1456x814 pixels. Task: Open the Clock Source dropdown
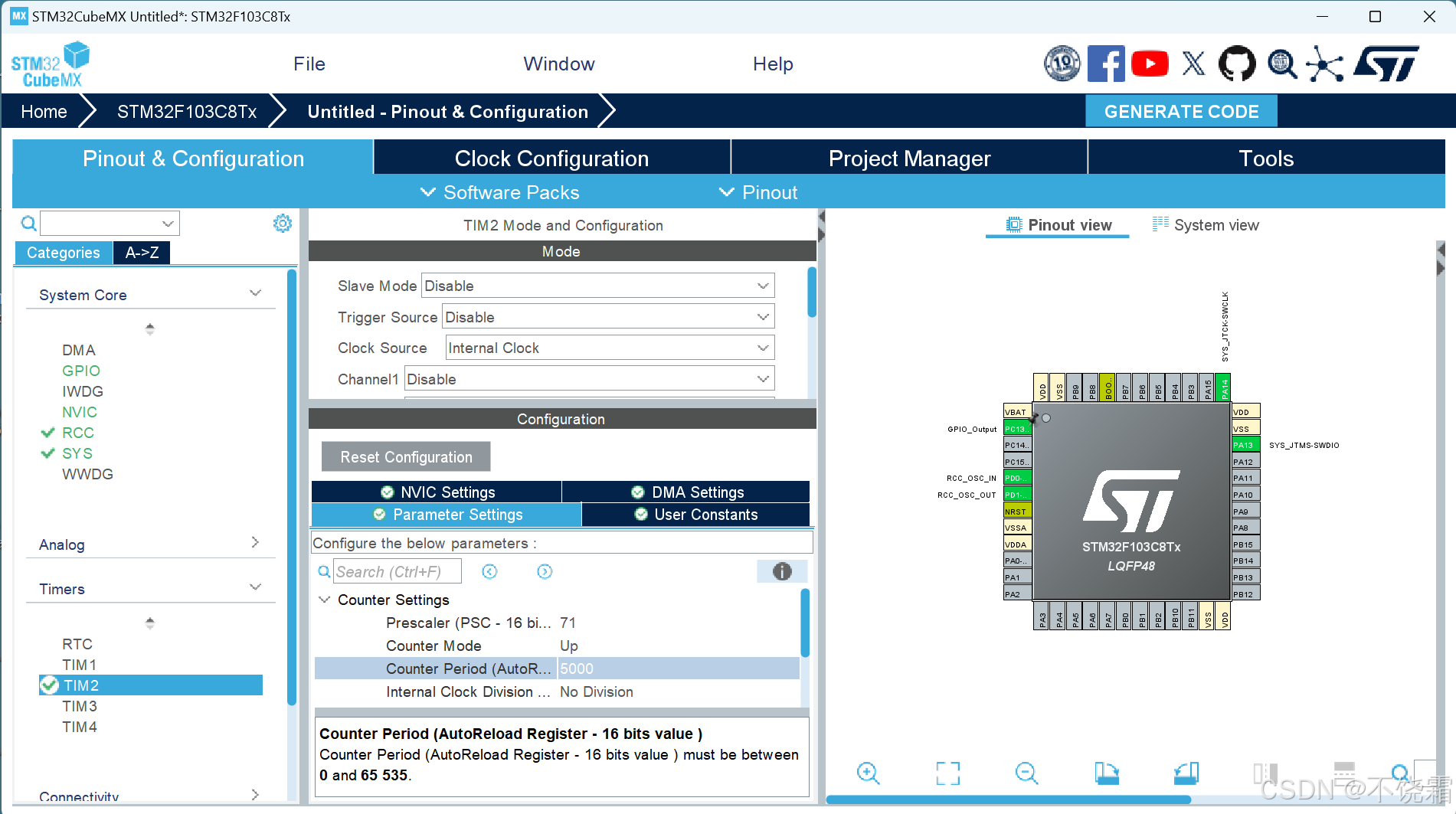(x=610, y=348)
